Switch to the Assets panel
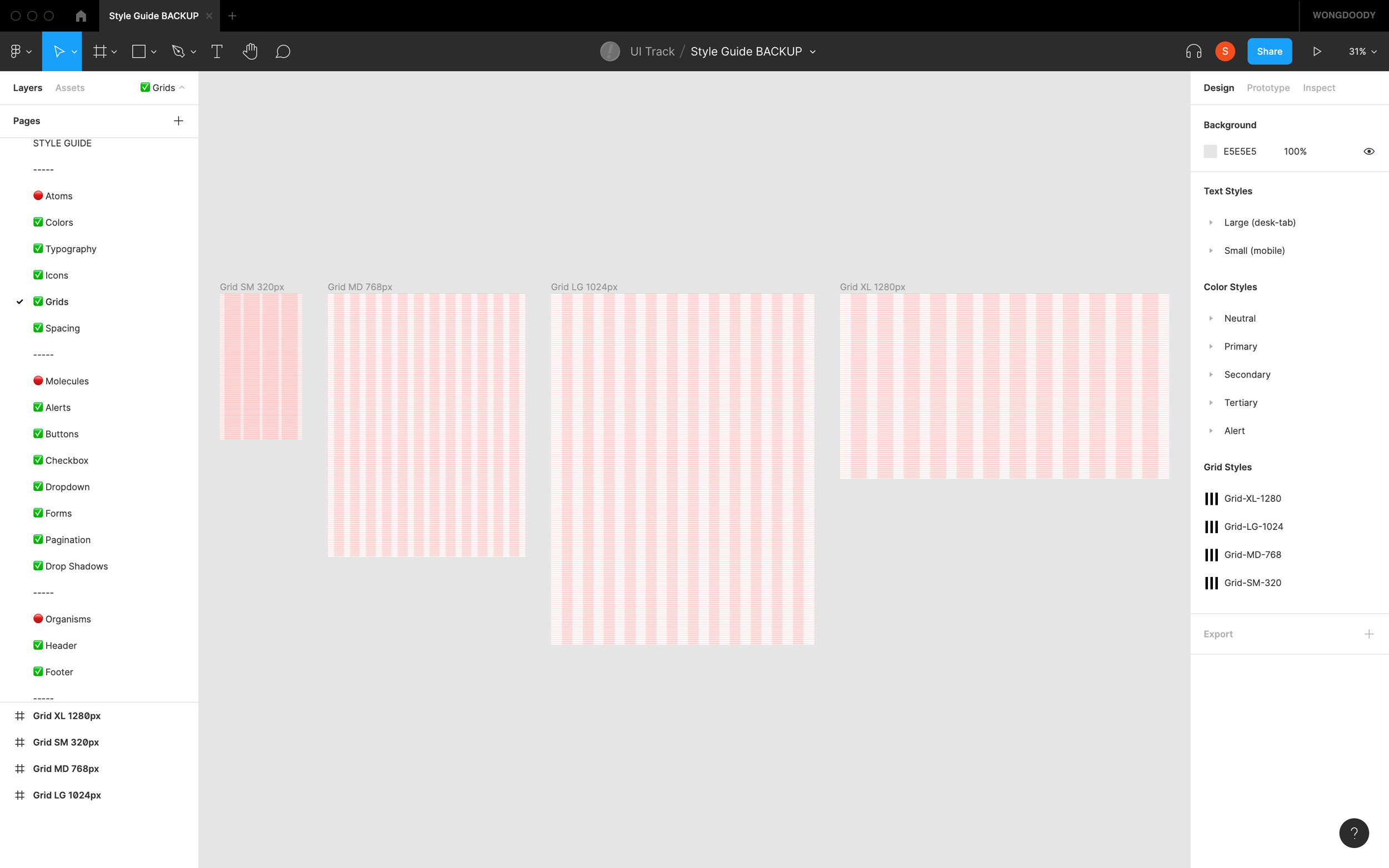Image resolution: width=1389 pixels, height=868 pixels. coord(69,87)
